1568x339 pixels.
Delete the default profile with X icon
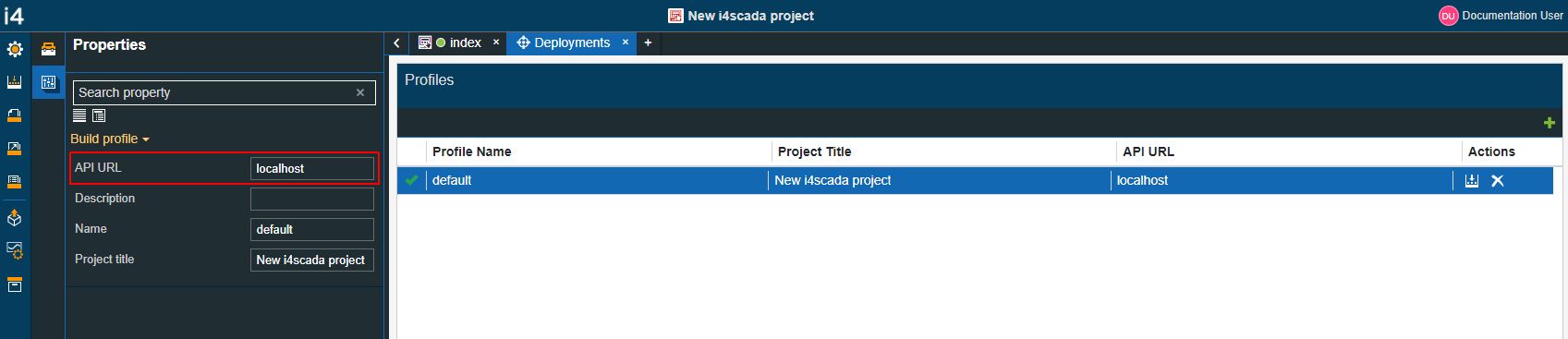click(x=1498, y=181)
